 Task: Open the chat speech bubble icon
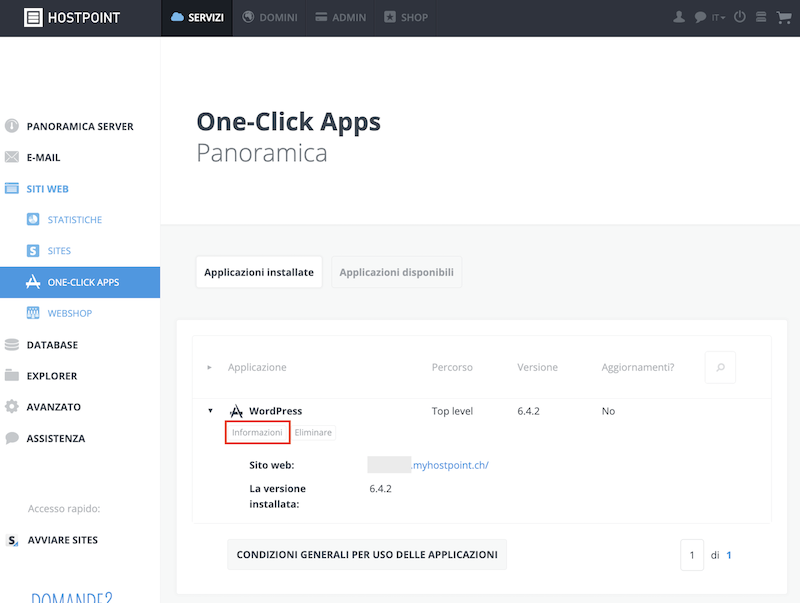pyautogui.click(x=700, y=17)
